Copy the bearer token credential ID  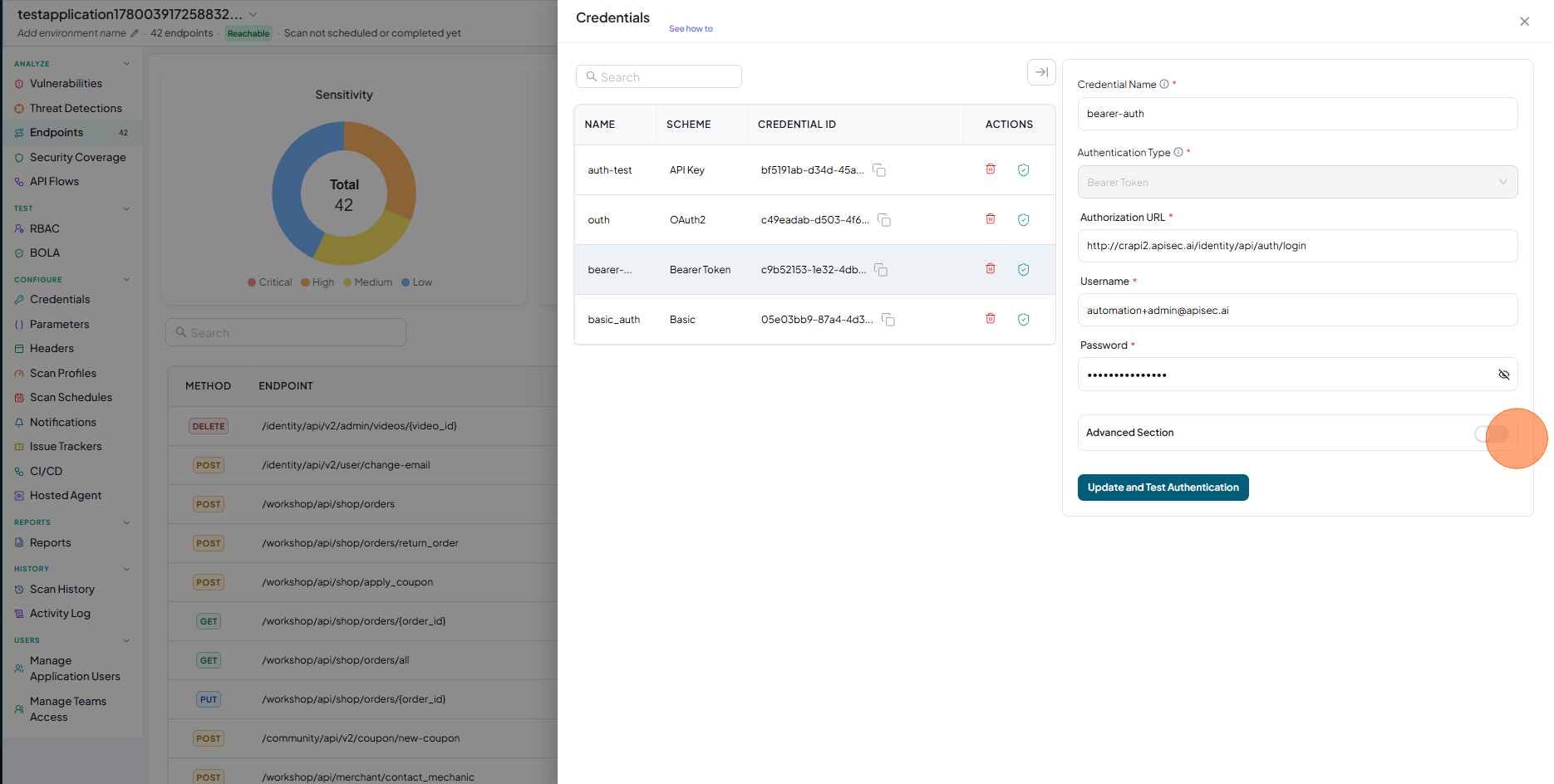coord(881,270)
